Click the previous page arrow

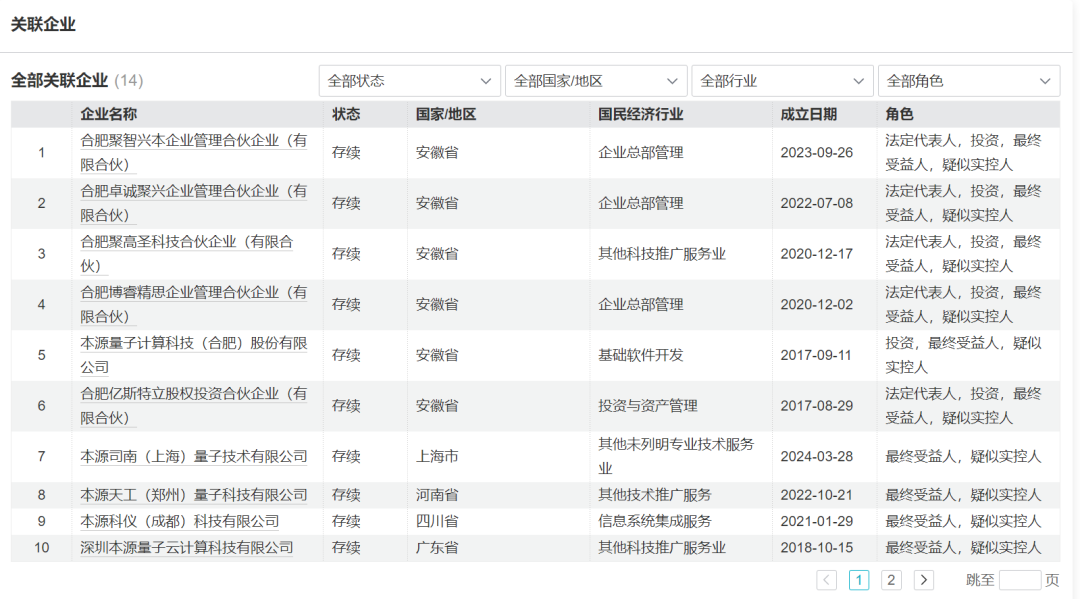pyautogui.click(x=827, y=580)
